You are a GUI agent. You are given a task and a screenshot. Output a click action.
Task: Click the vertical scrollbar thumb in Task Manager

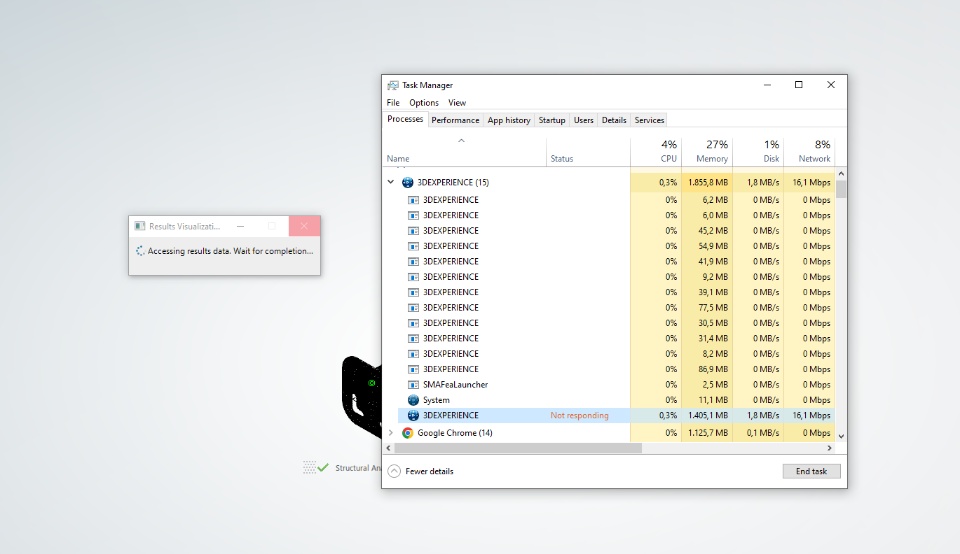[841, 188]
